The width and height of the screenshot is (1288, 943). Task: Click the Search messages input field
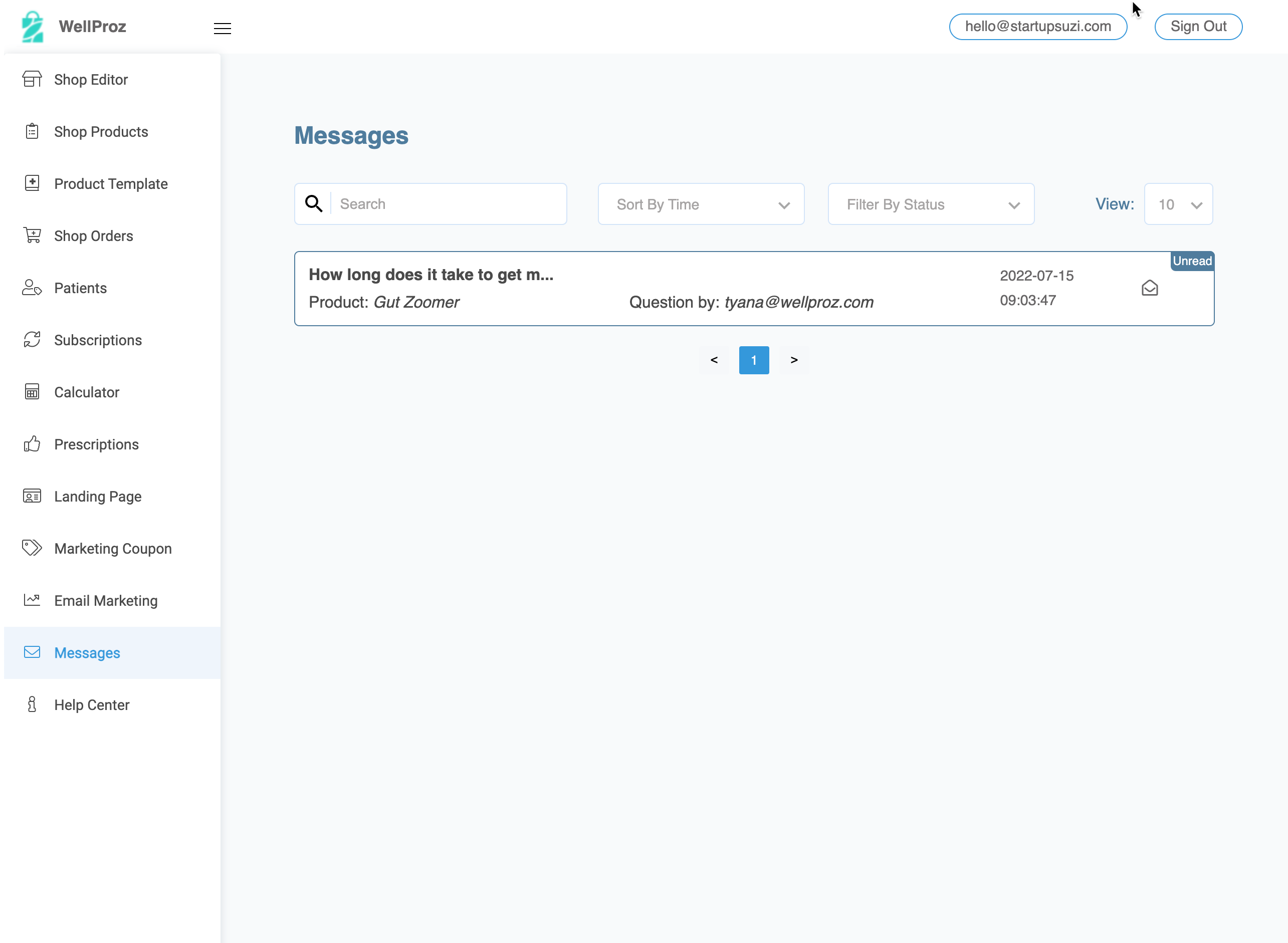[449, 204]
